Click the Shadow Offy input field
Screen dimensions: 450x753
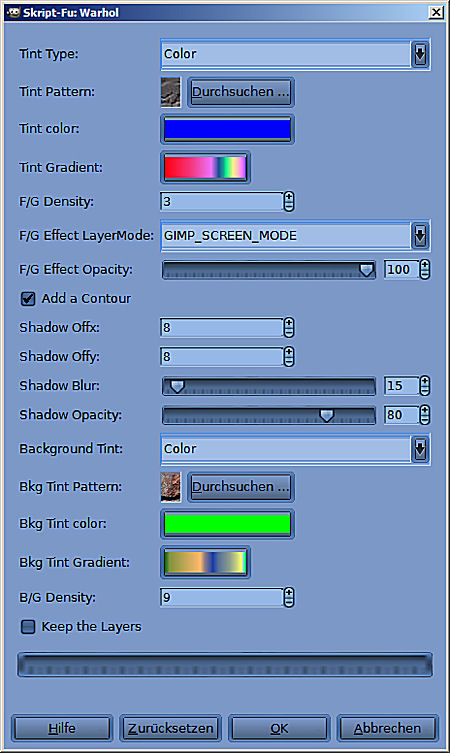222,357
